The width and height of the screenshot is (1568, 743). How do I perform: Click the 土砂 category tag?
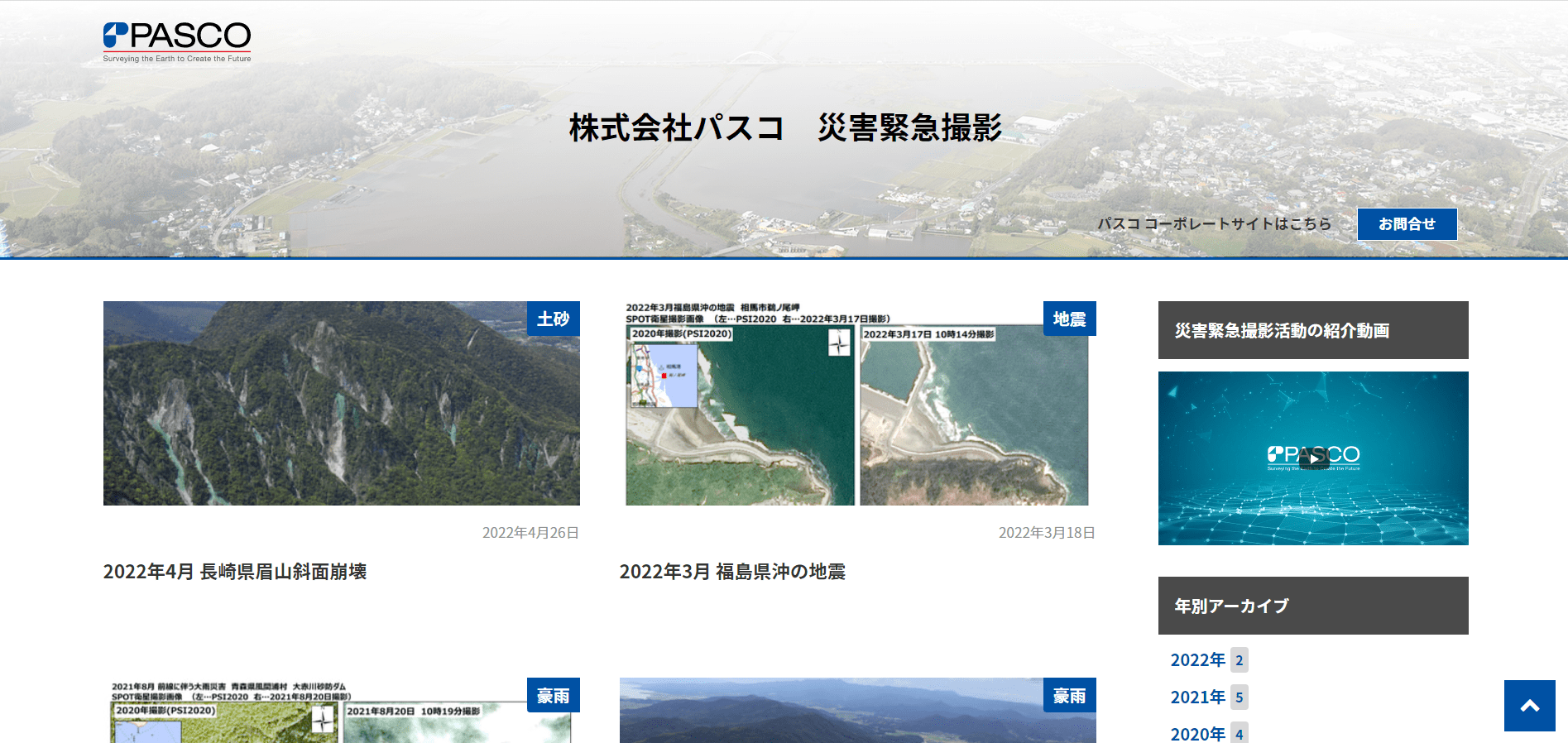point(554,319)
